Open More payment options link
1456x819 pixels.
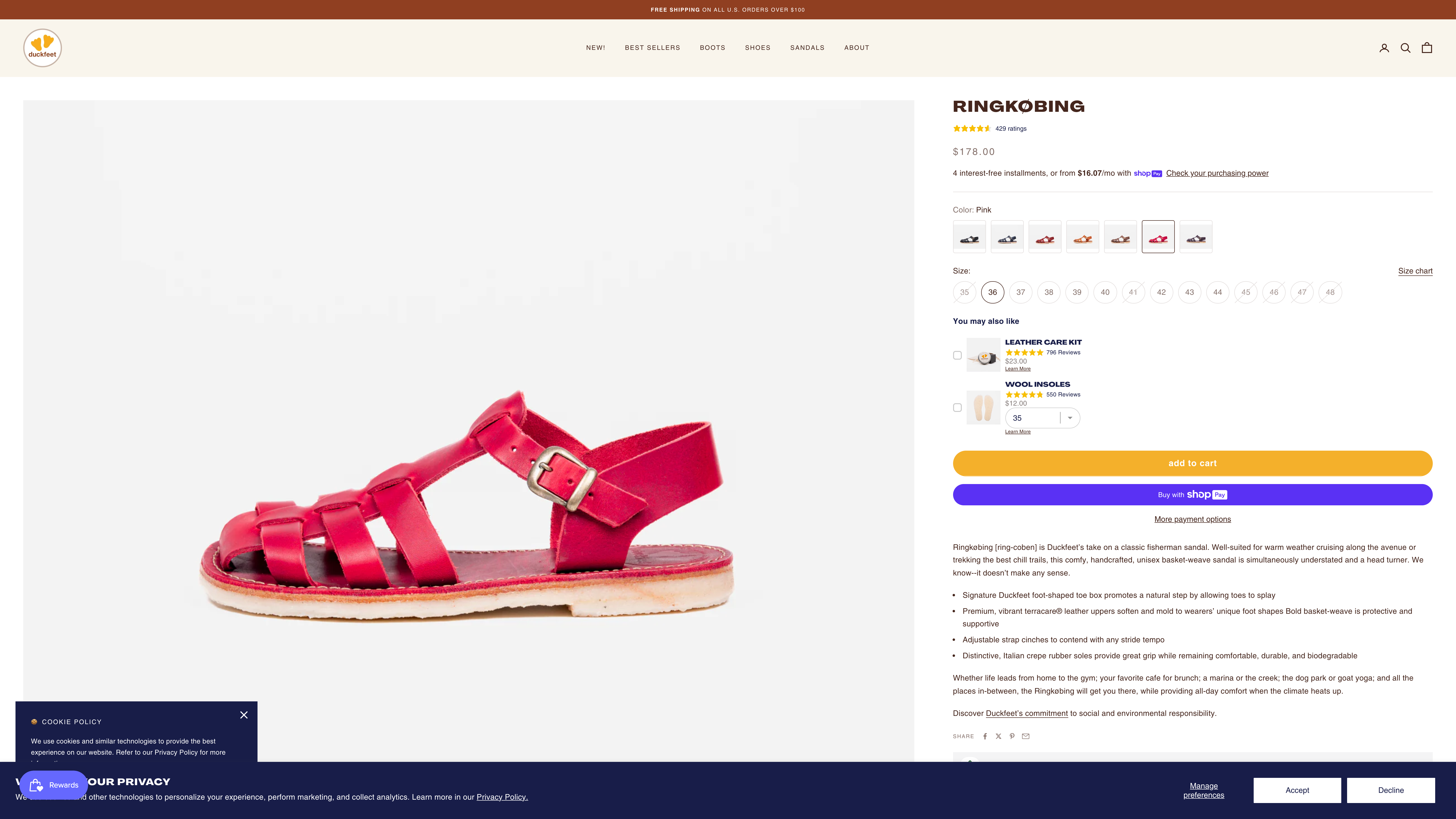pyautogui.click(x=1193, y=519)
